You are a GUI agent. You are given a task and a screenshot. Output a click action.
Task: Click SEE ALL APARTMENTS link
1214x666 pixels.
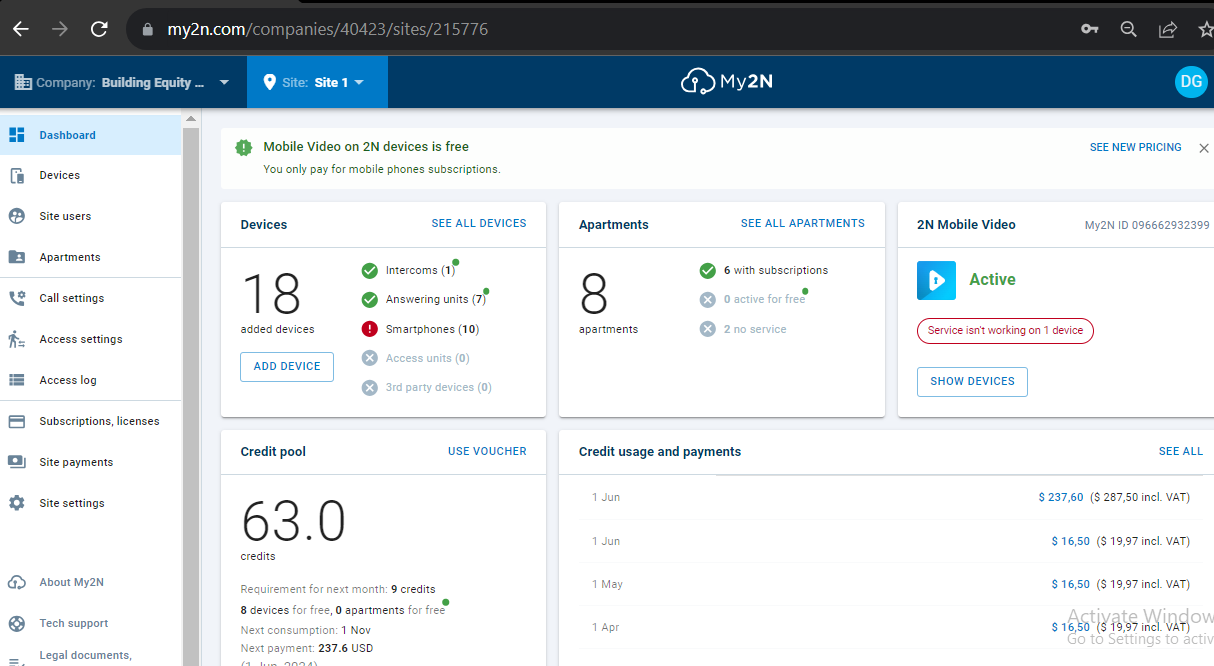(803, 223)
